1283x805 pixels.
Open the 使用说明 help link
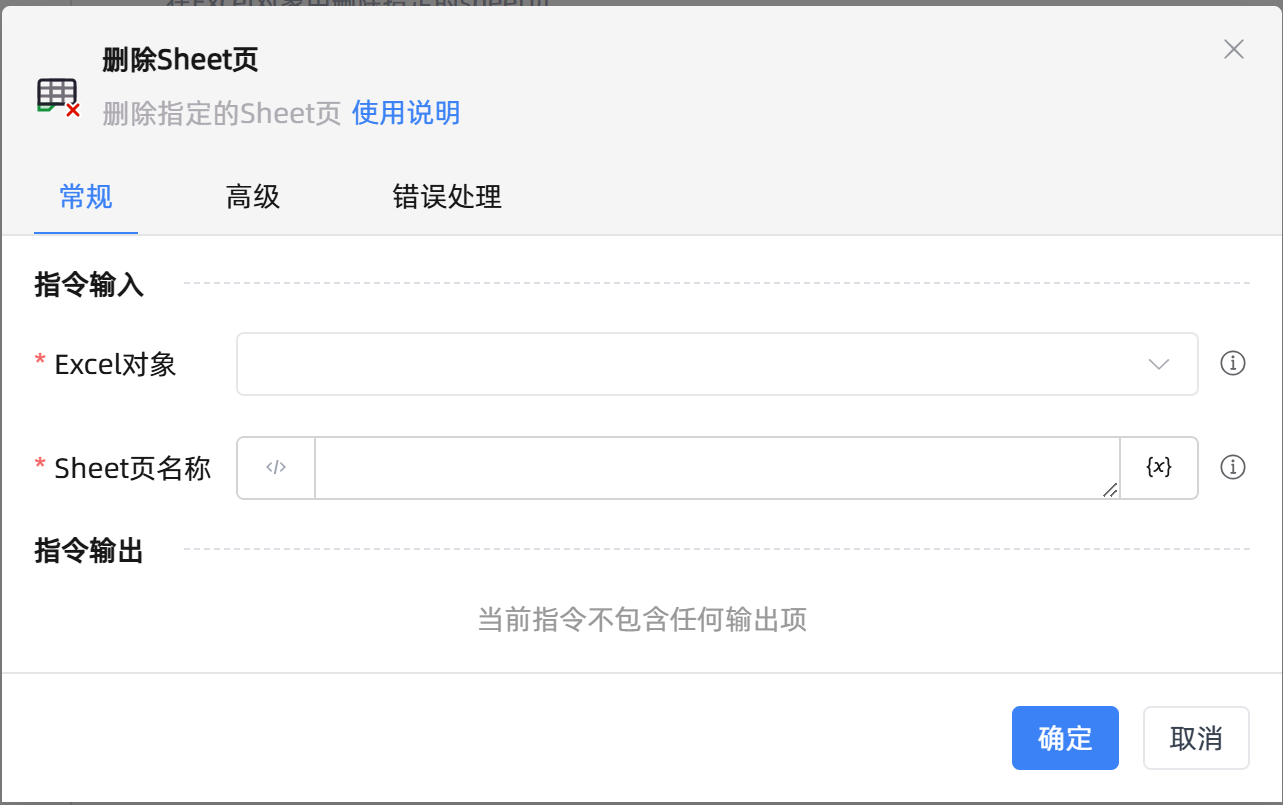click(406, 113)
